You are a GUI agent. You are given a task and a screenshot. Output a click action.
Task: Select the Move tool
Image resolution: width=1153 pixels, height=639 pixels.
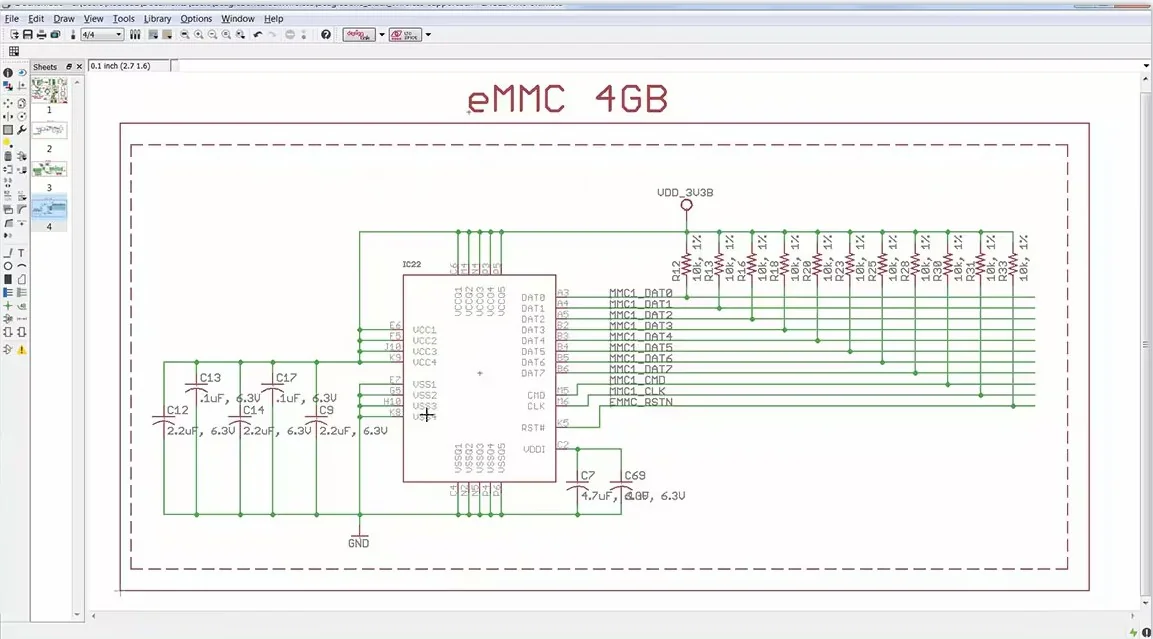coord(8,103)
